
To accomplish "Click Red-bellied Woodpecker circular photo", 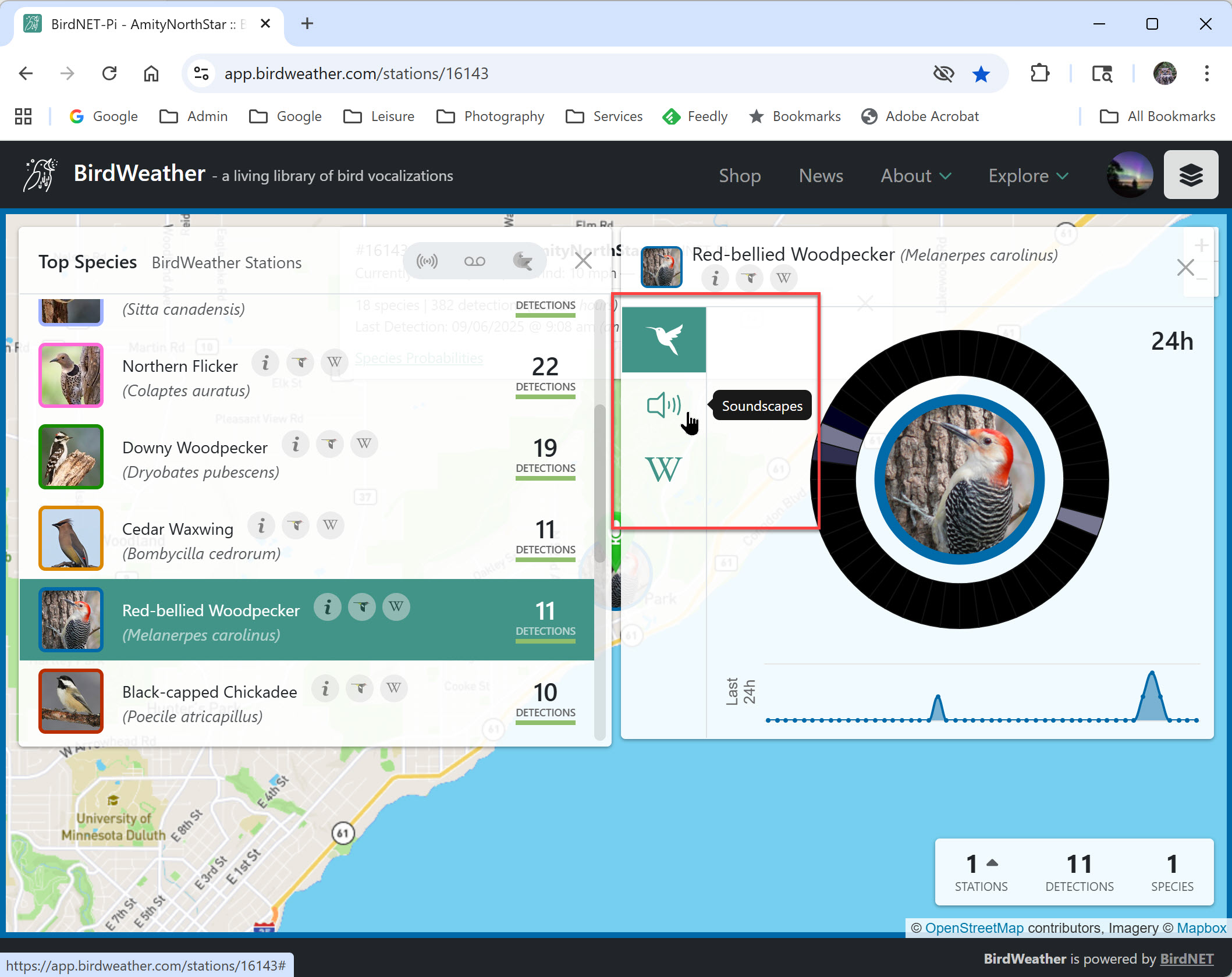I will (959, 479).
